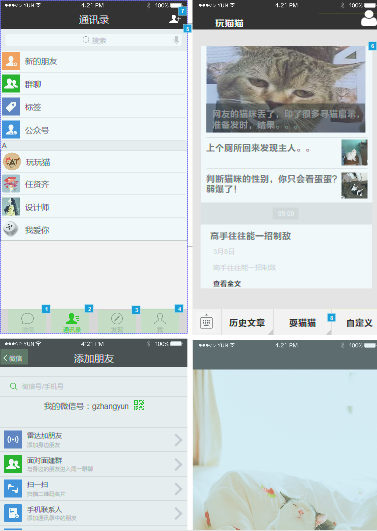Open 新的朋友 via its orange icon
The width and height of the screenshot is (377, 531).
[x=11, y=61]
